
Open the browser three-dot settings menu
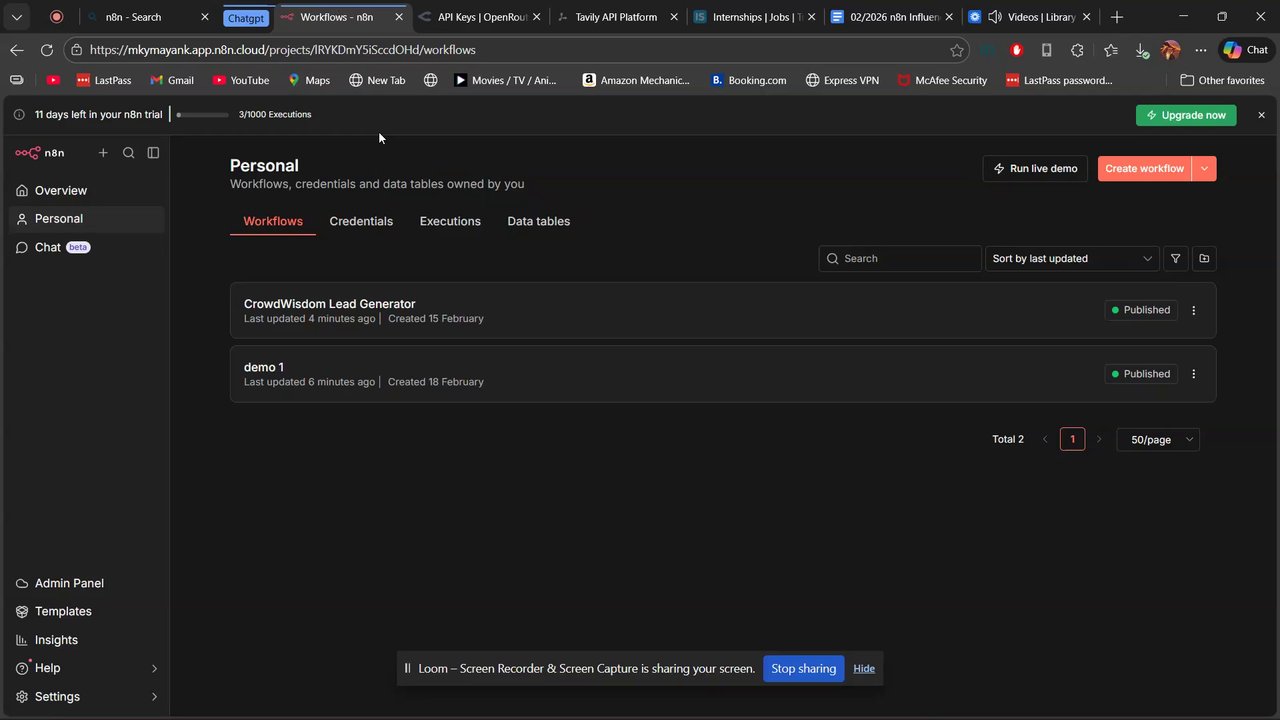tap(1201, 50)
